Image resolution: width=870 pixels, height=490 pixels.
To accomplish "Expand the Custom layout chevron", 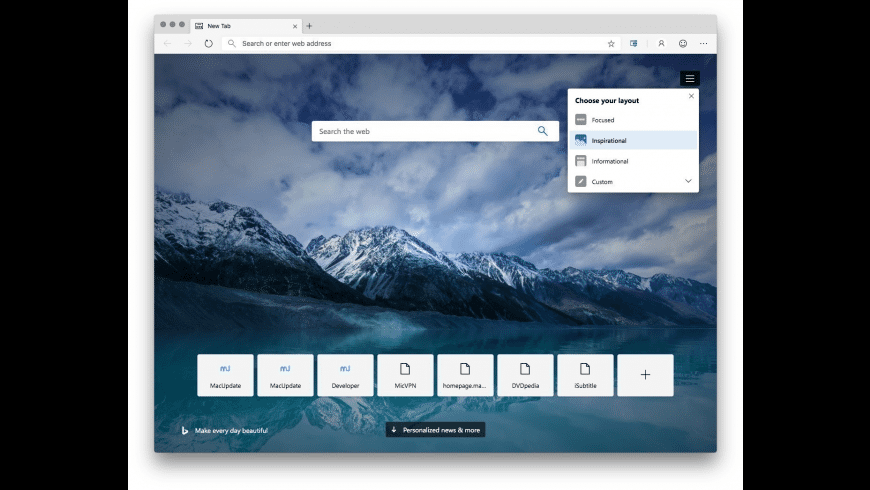I will click(688, 181).
